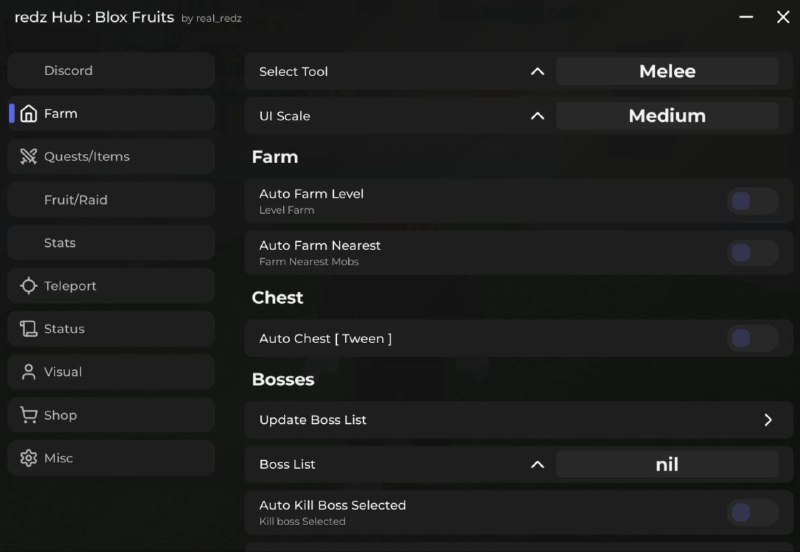Click the Melee tool value button
Viewport: 800px width, 552px height.
click(x=667, y=72)
